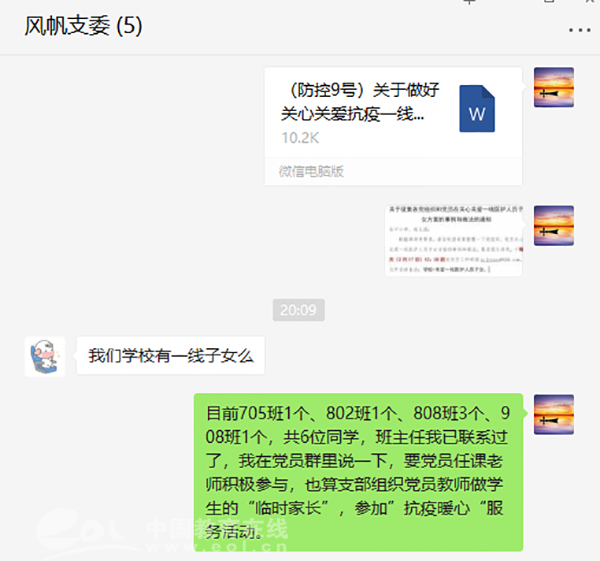Image resolution: width=600 pixels, height=561 pixels.
Task: Click the 10.2K file size label
Action: (300, 138)
